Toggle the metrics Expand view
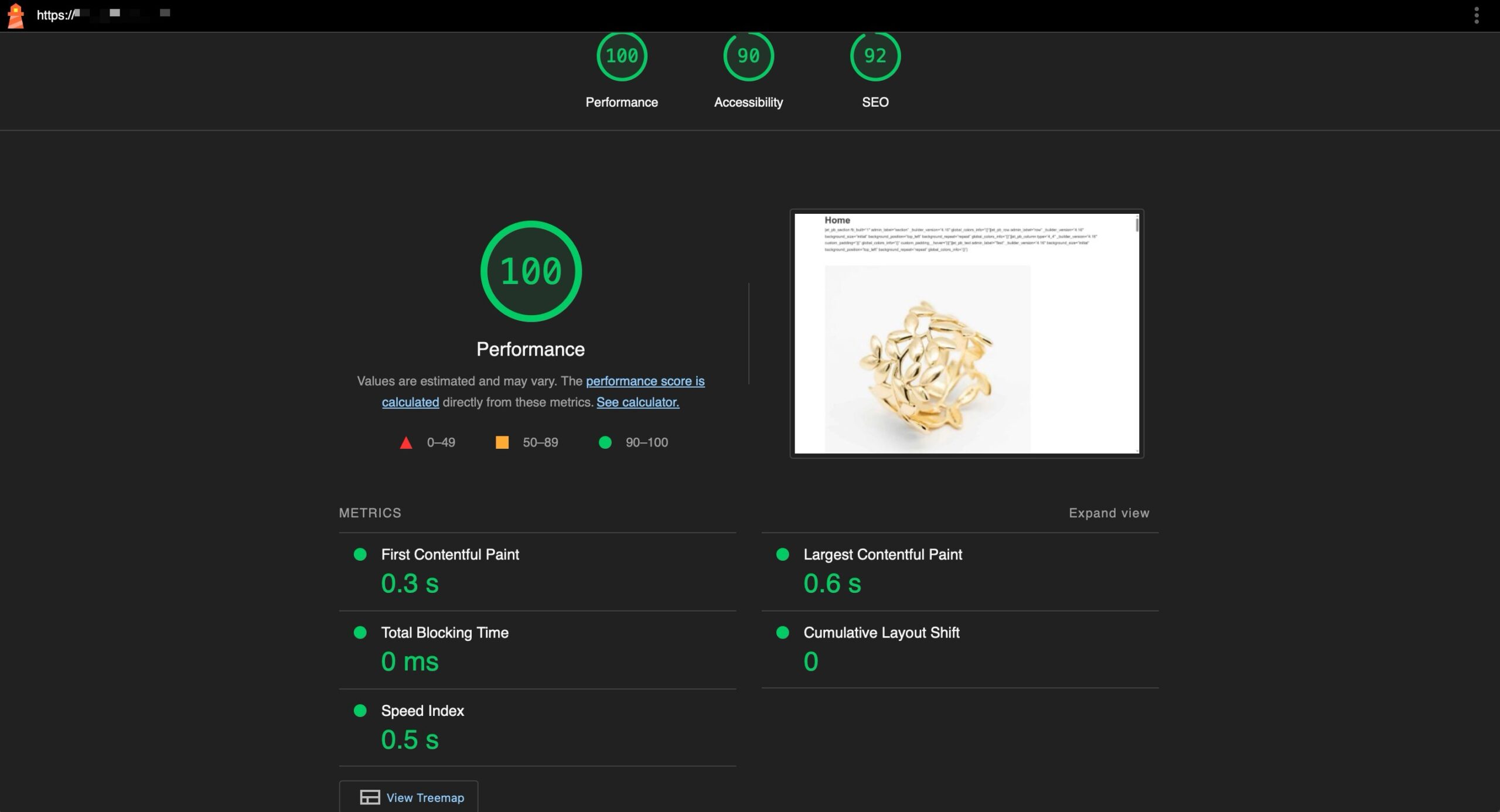 (1109, 513)
